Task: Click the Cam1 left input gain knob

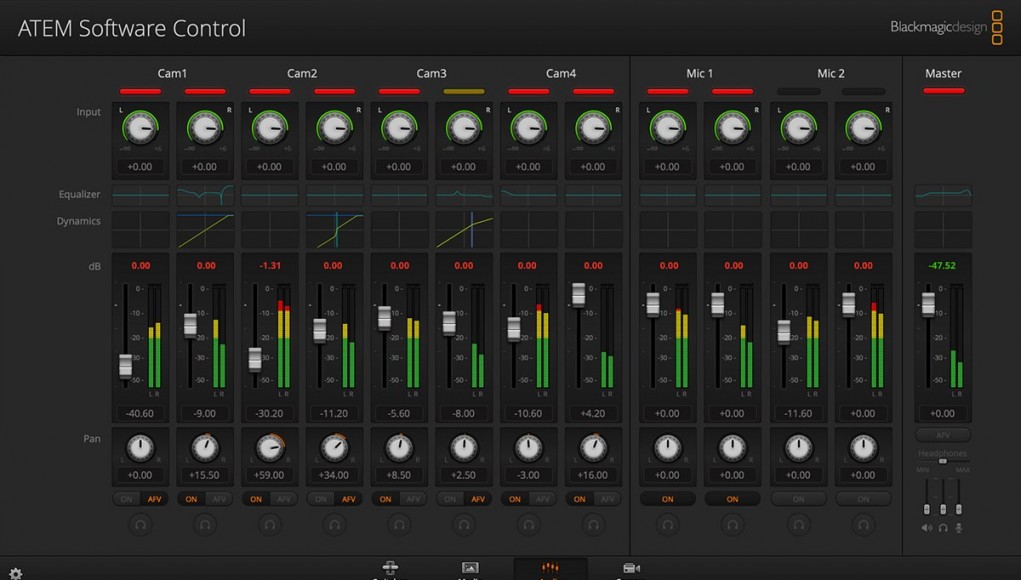Action: [x=140, y=128]
